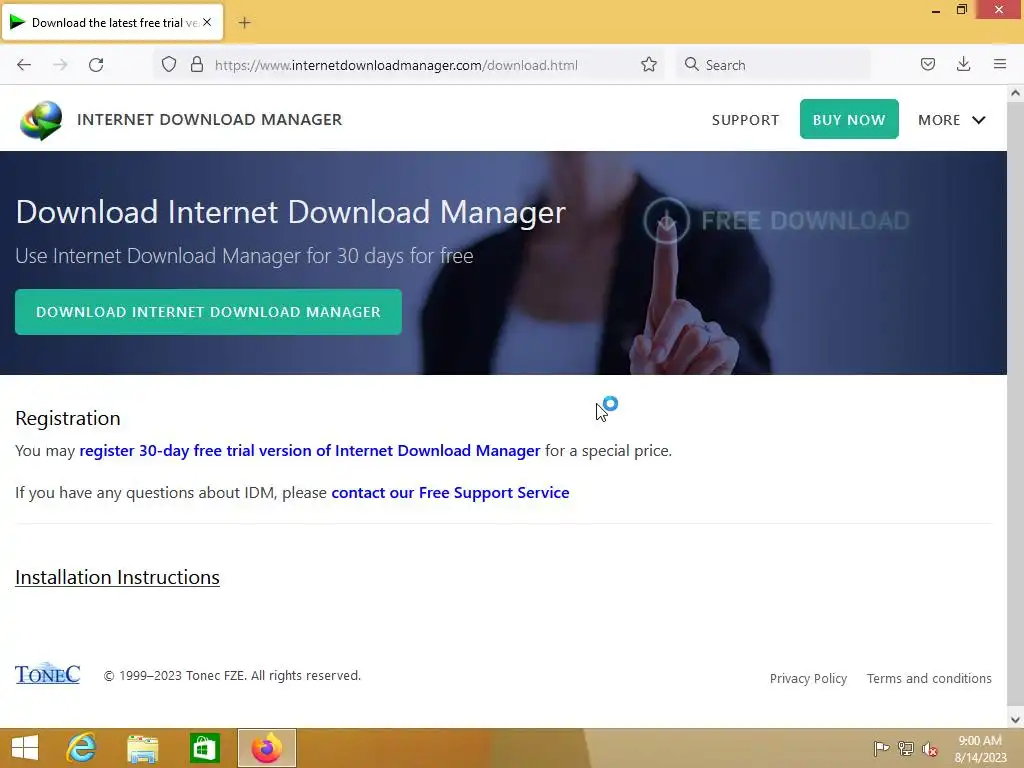Open a new tab with plus button

[244, 23]
